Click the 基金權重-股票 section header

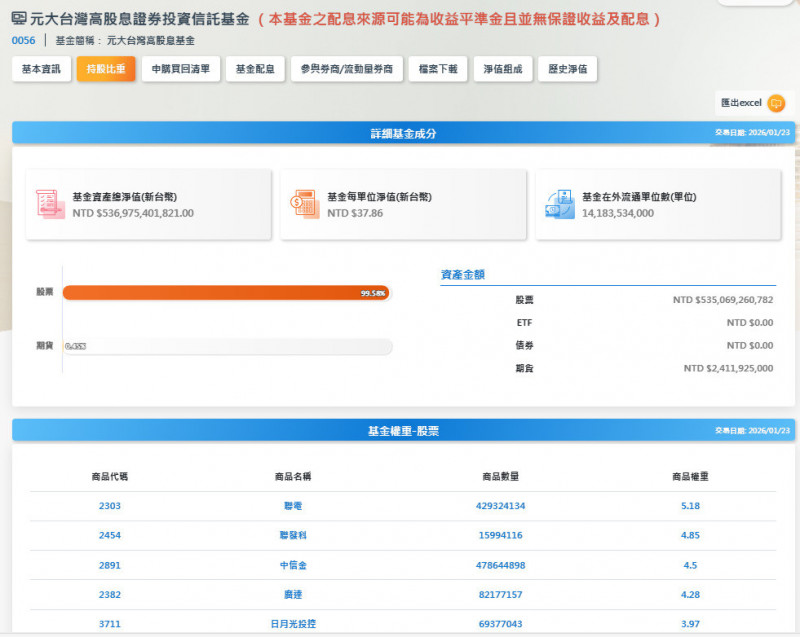[403, 431]
